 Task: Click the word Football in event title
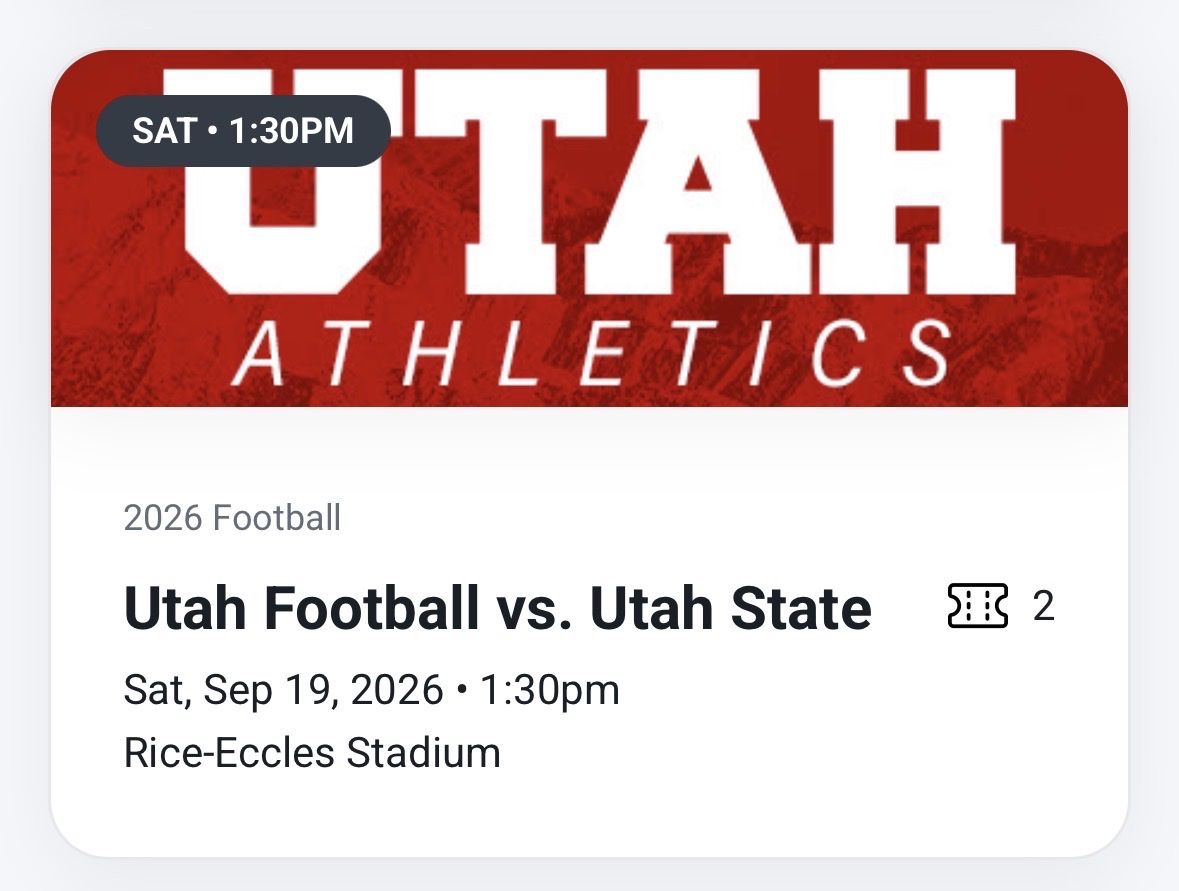371,607
